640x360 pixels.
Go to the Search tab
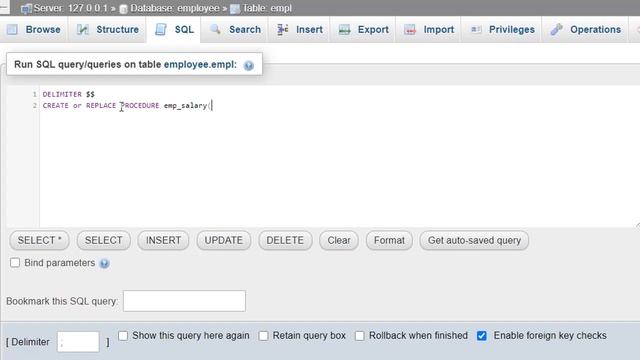tap(235, 29)
